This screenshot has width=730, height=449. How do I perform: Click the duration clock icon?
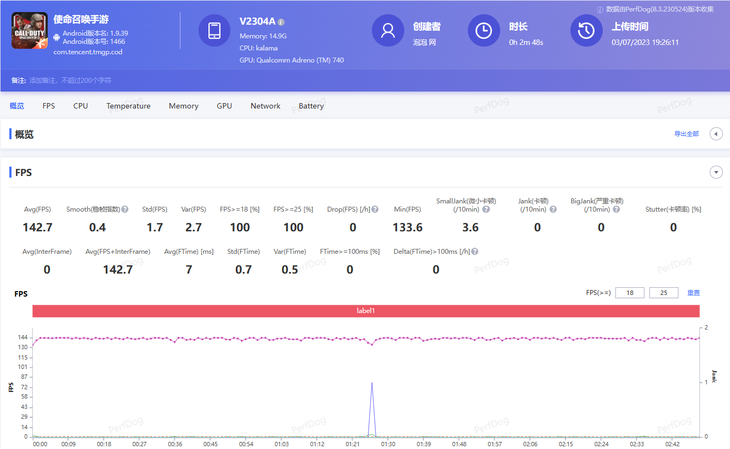(x=484, y=31)
